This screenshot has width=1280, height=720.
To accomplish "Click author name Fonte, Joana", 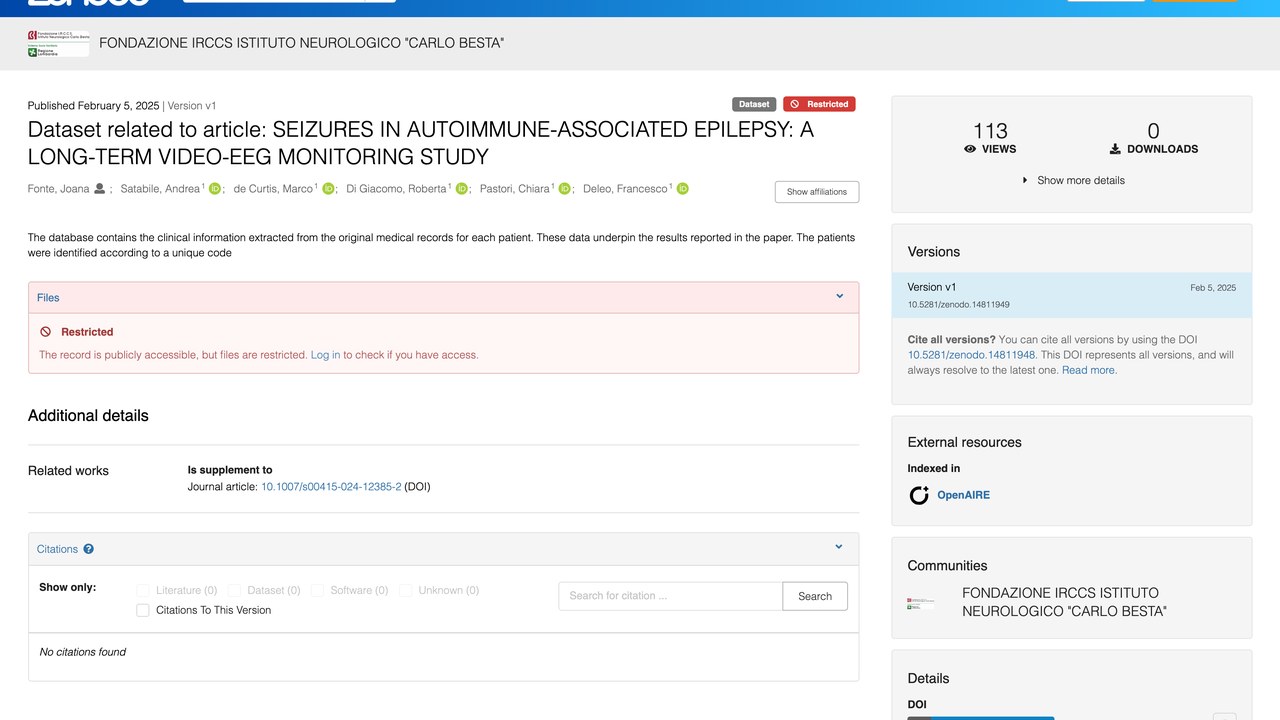I will coord(58,189).
